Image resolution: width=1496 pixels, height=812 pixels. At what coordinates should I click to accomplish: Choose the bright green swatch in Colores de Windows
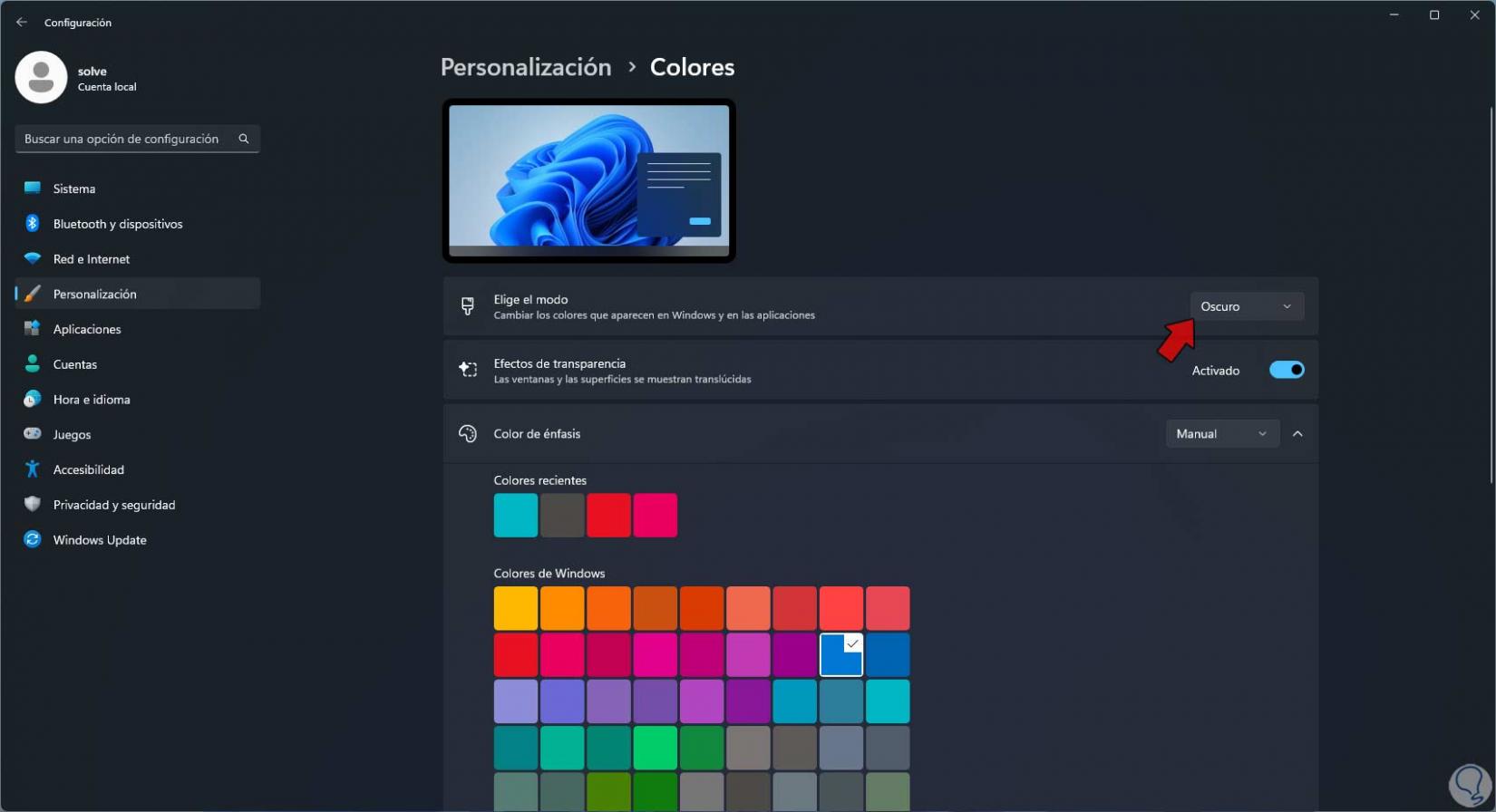coord(656,748)
